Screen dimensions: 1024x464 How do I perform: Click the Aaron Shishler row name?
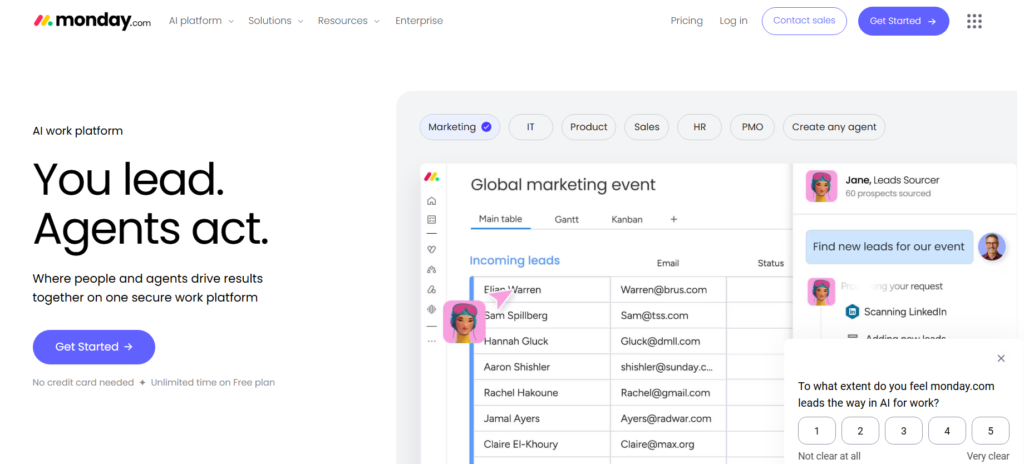pos(517,367)
